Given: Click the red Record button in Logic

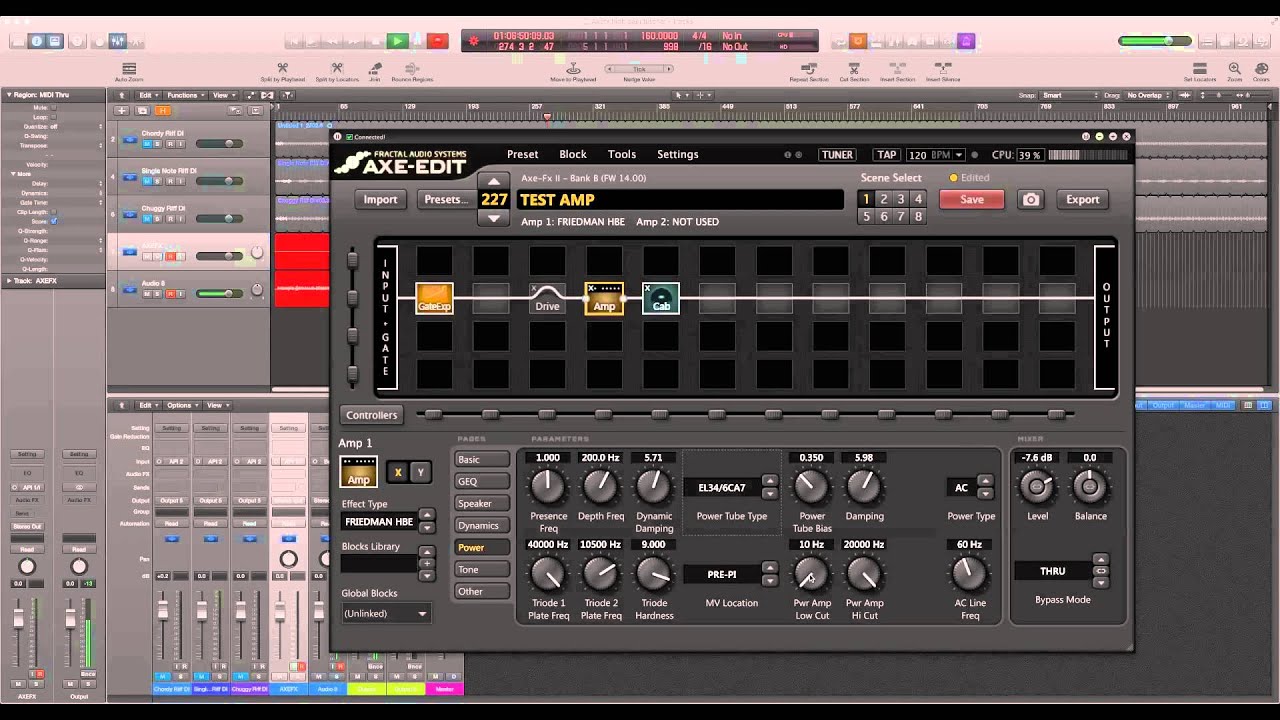Looking at the screenshot, I should point(437,41).
